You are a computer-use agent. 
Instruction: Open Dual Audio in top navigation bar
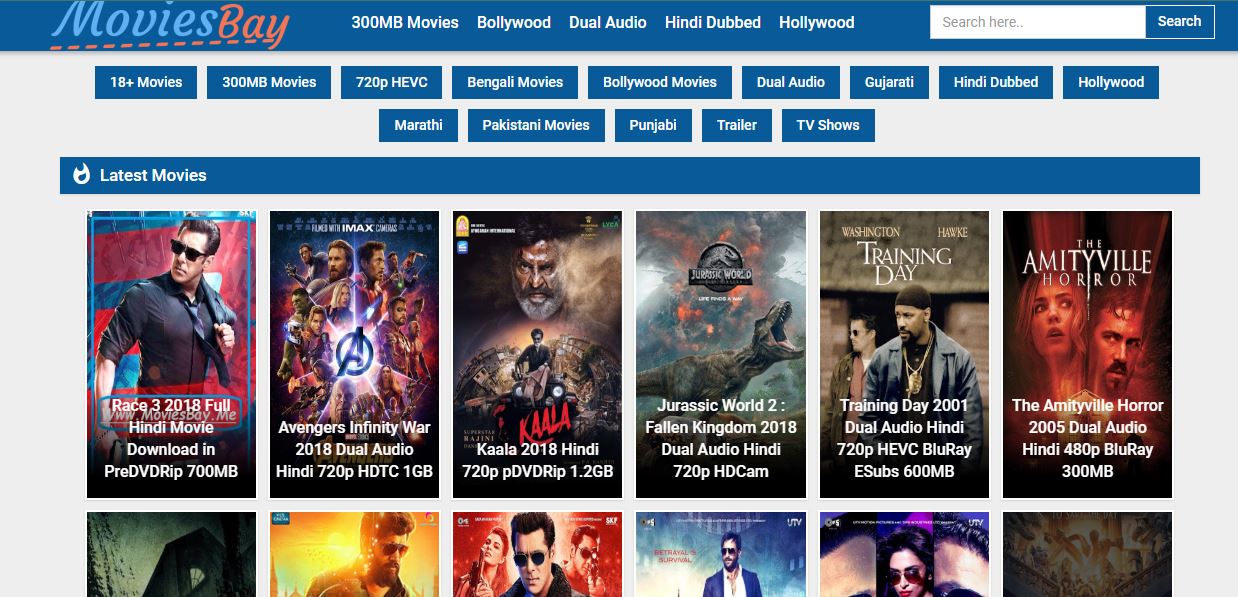pos(608,22)
